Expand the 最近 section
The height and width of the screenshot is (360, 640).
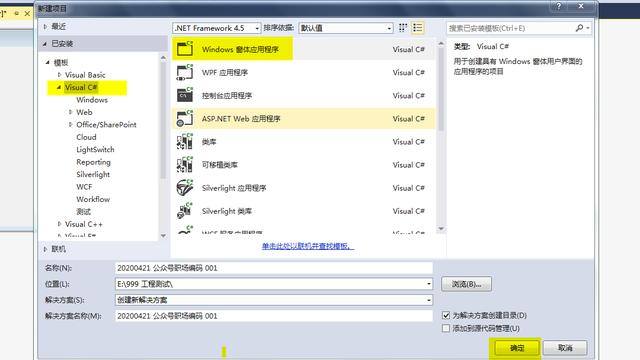[45, 27]
